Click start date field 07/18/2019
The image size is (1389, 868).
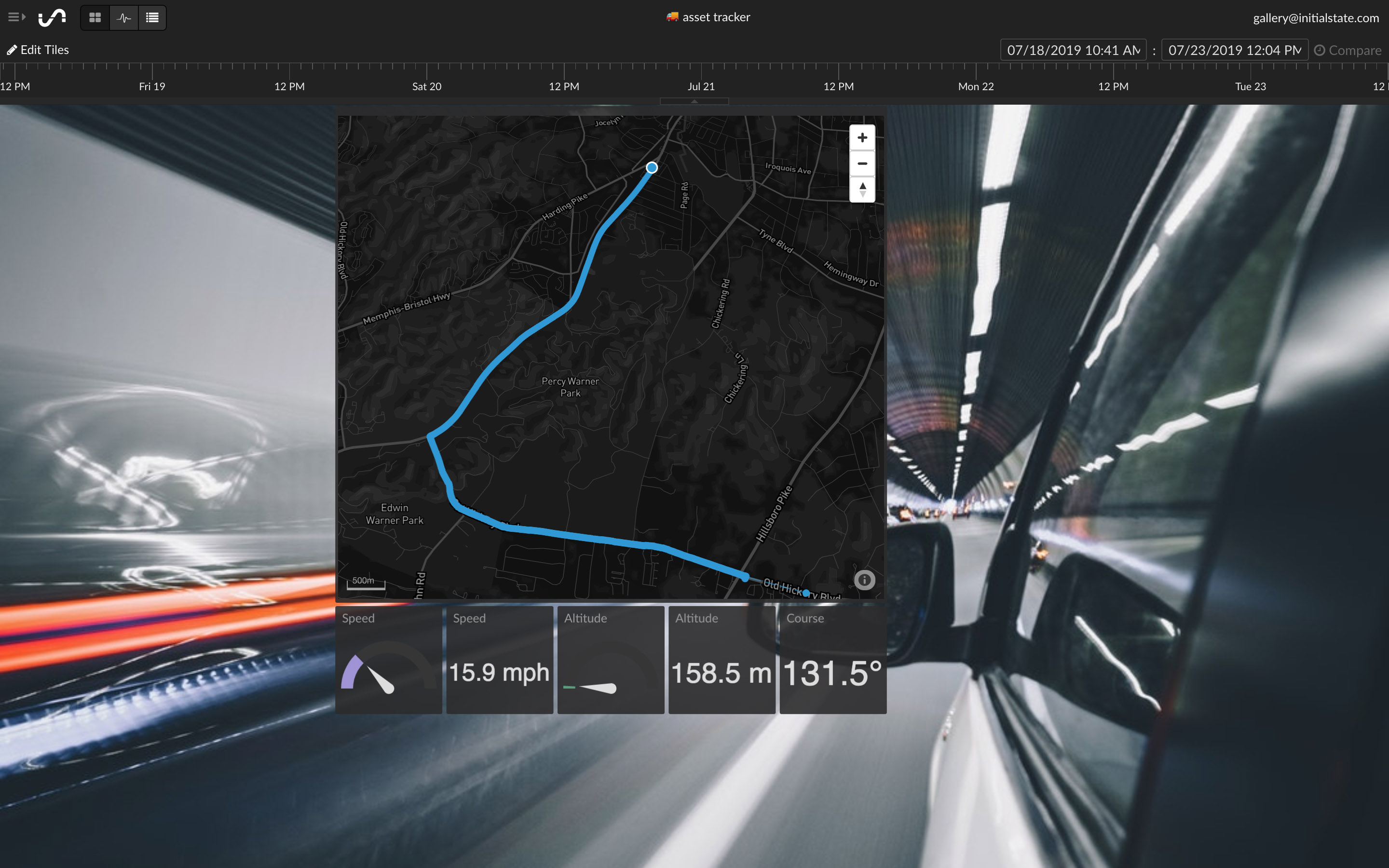click(x=1073, y=51)
